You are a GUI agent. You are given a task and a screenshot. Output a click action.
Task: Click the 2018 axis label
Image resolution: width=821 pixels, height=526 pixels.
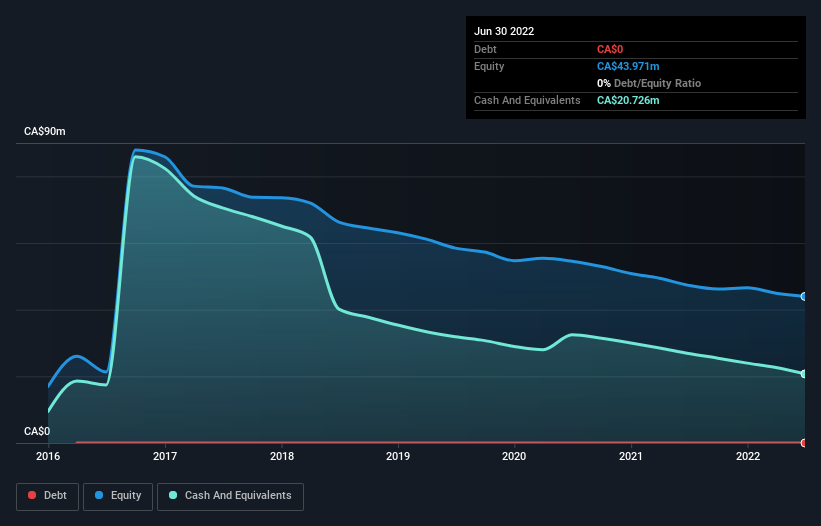(282, 456)
